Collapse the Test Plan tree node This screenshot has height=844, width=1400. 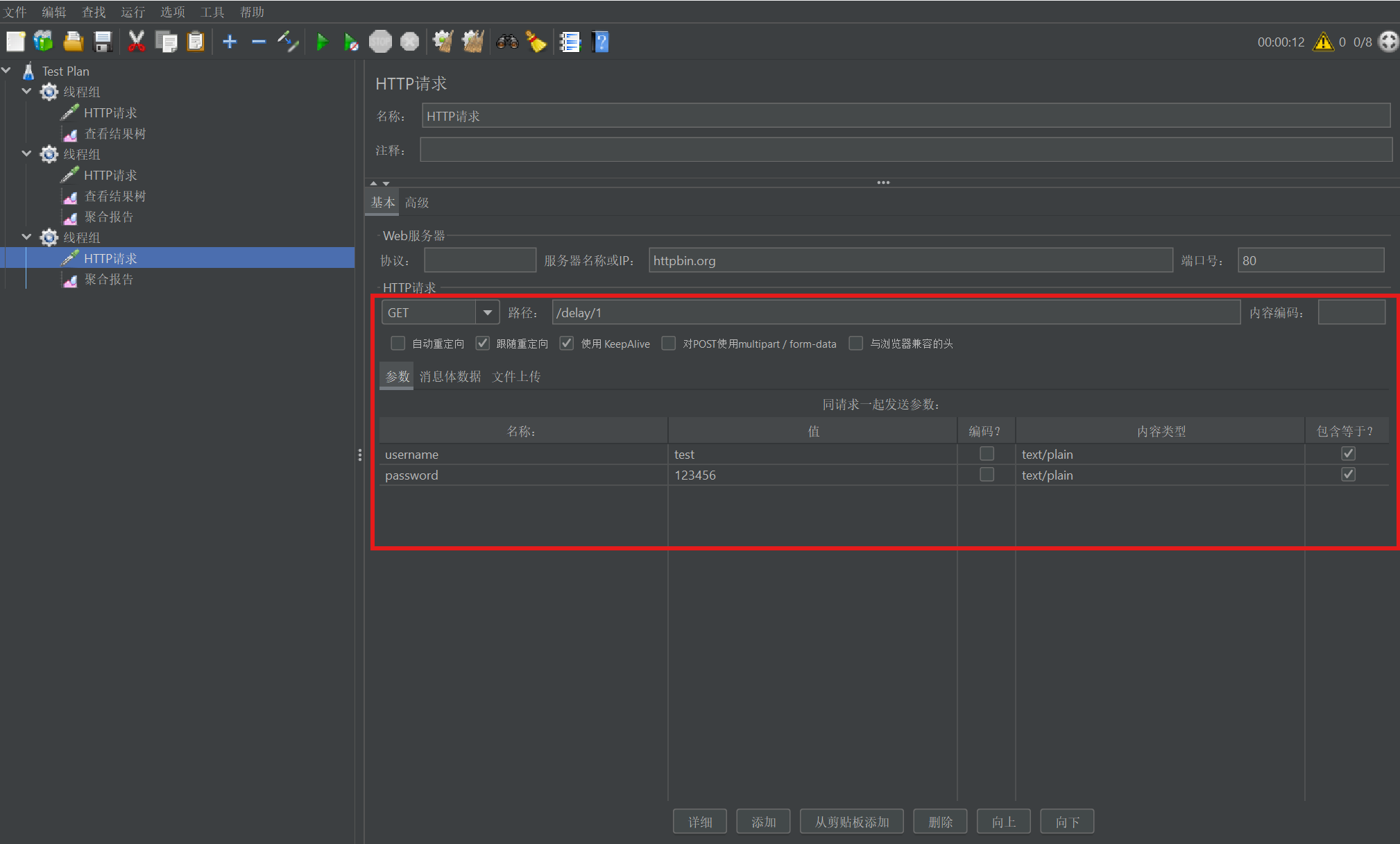click(7, 71)
